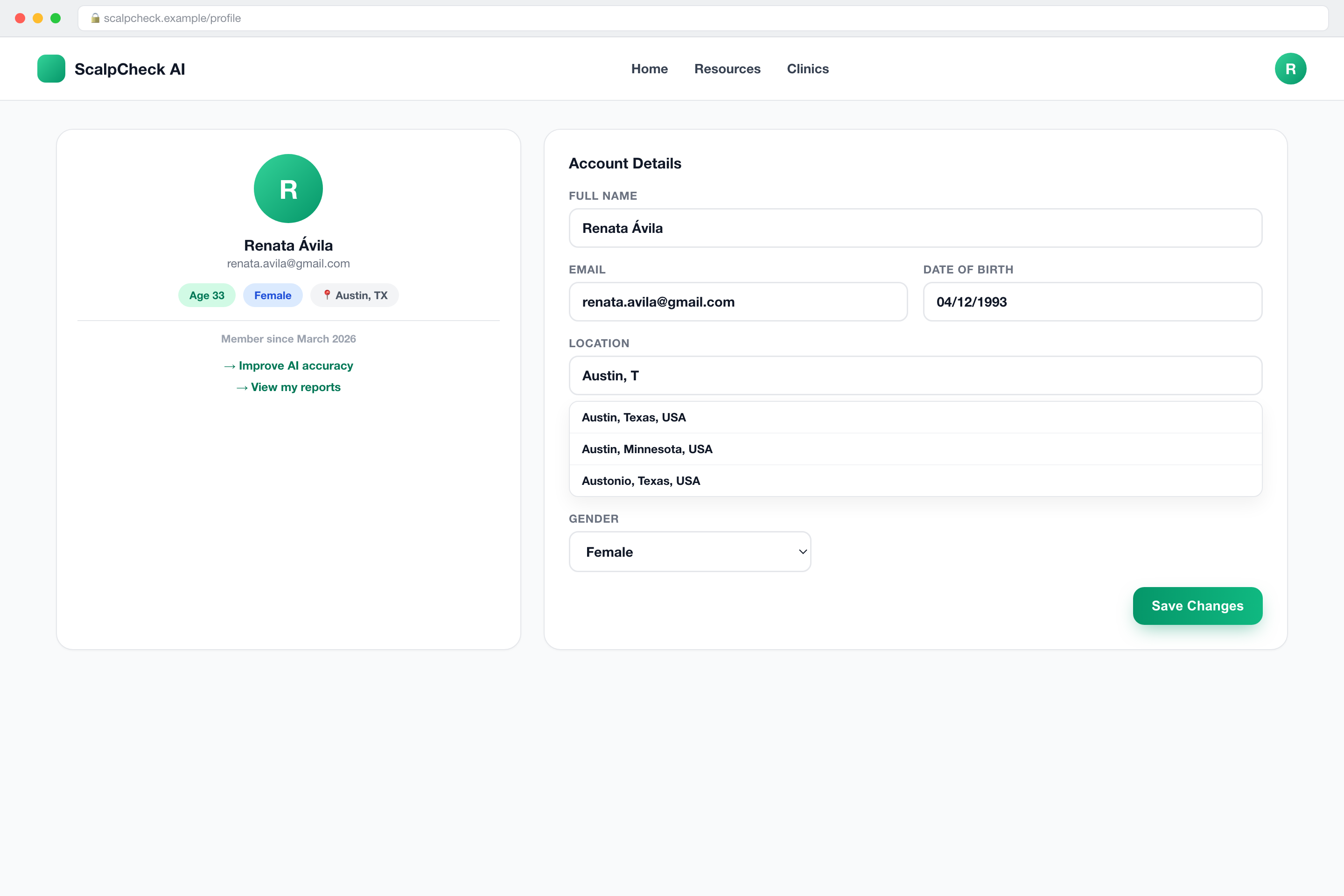Open the Gender dropdown showing Female
Viewport: 1344px width, 896px height.
pos(690,552)
